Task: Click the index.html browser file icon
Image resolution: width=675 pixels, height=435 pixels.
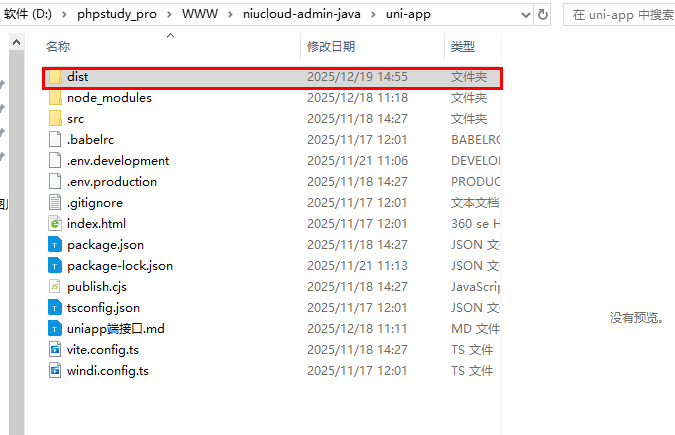Action: [x=55, y=224]
